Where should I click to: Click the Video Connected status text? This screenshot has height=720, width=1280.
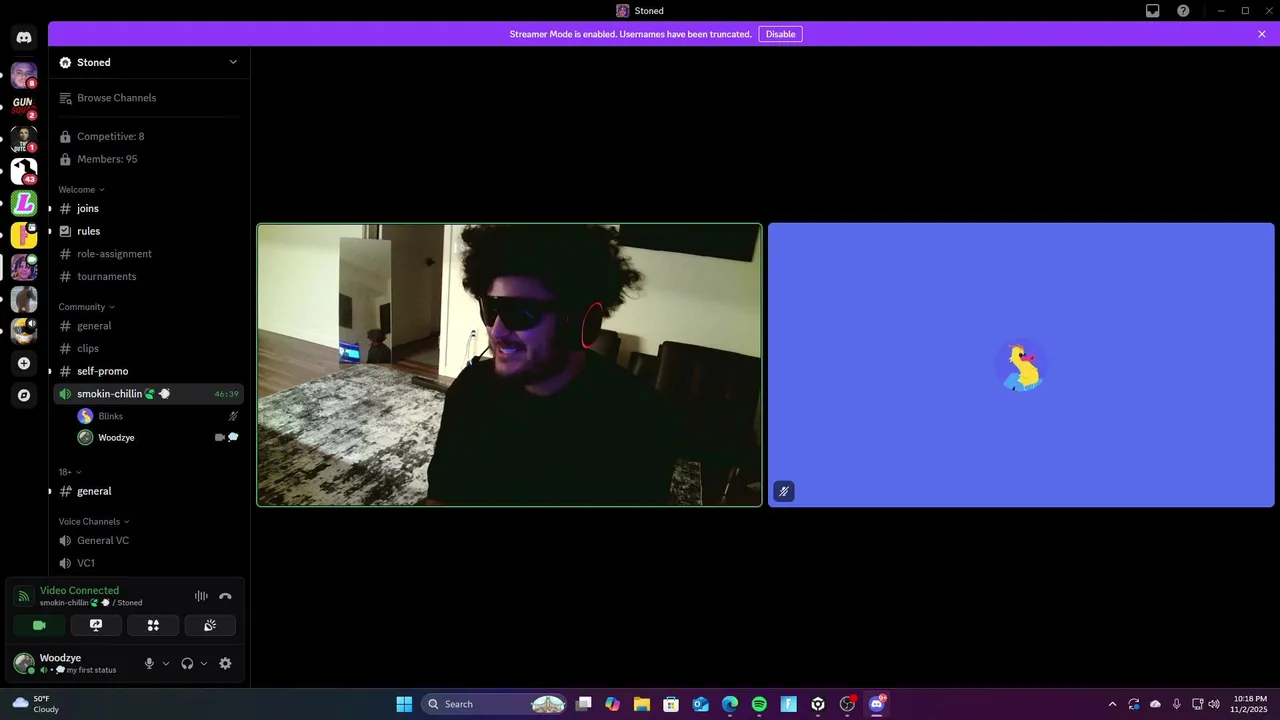[79, 591]
